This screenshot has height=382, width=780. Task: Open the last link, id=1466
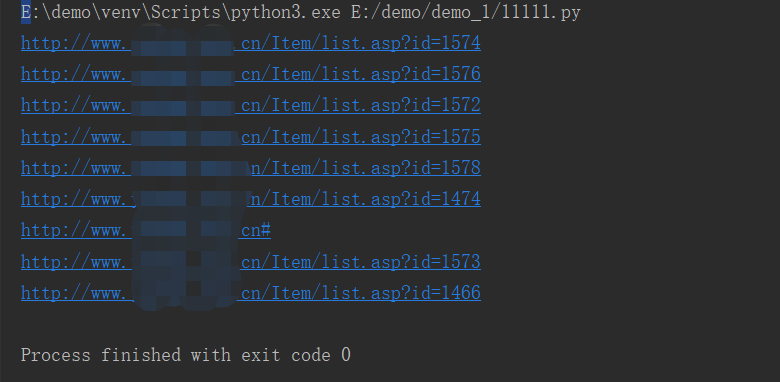[x=251, y=293]
